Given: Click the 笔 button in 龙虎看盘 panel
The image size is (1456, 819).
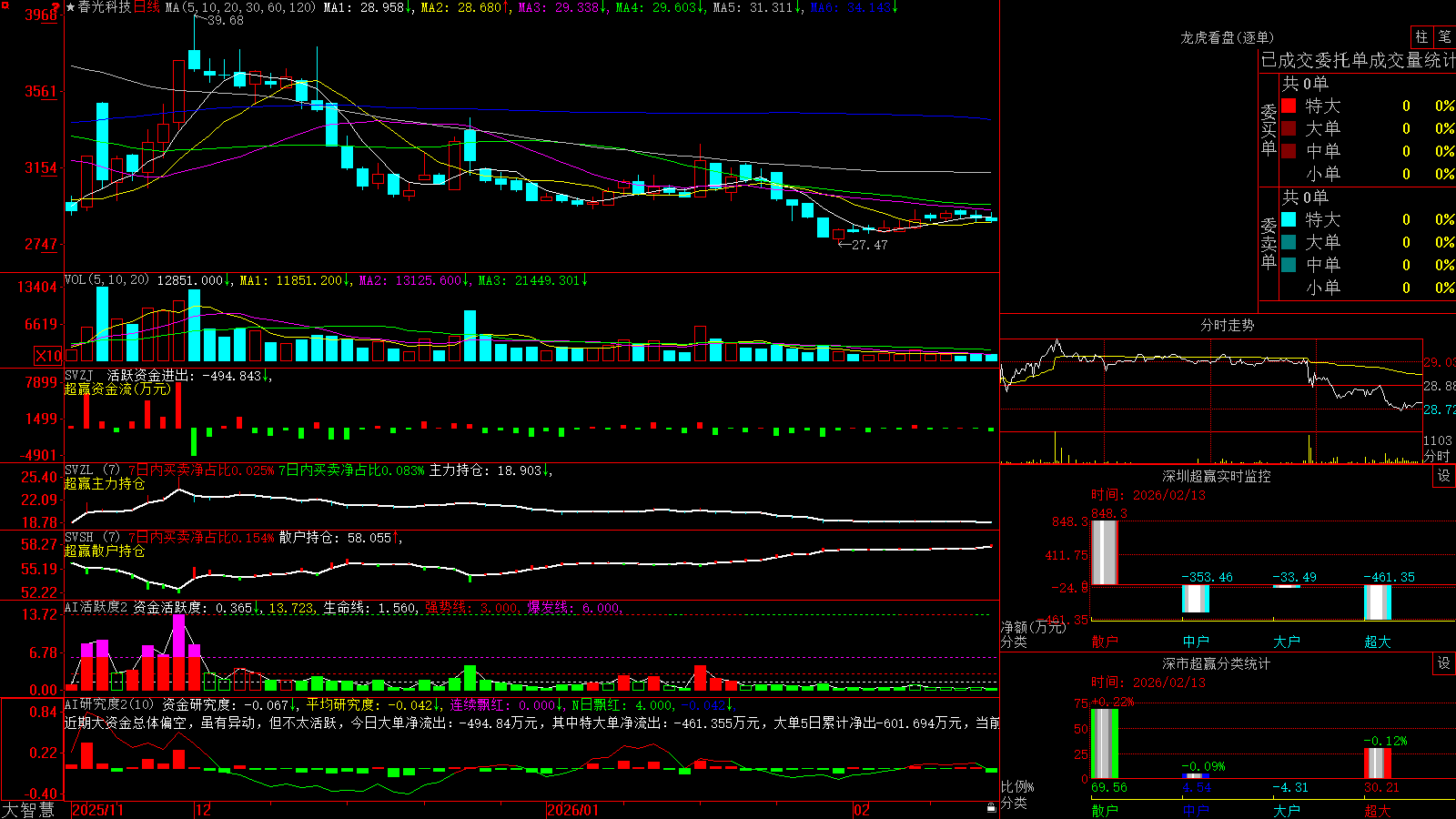Looking at the screenshot, I should pyautogui.click(x=1444, y=36).
